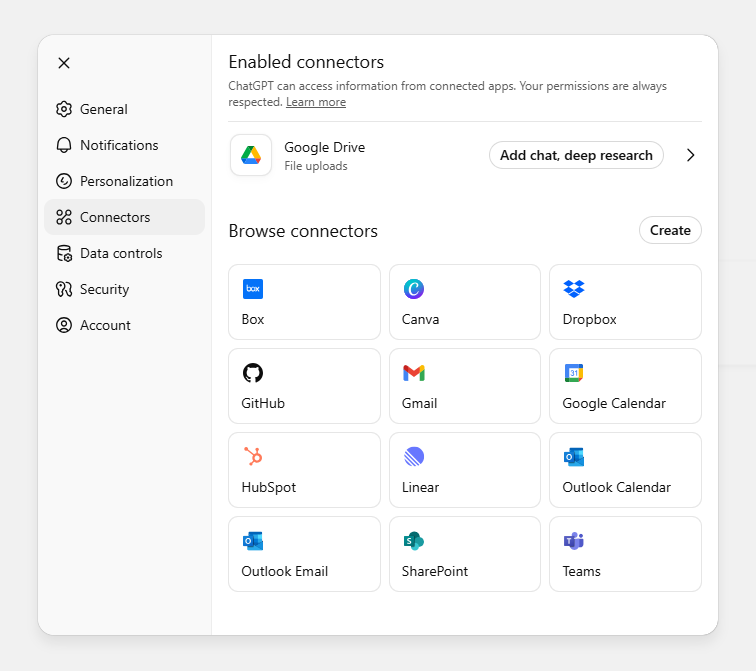Screen dimensions: 756x671
Task: Click the Linear logo icon
Action: pos(414,456)
